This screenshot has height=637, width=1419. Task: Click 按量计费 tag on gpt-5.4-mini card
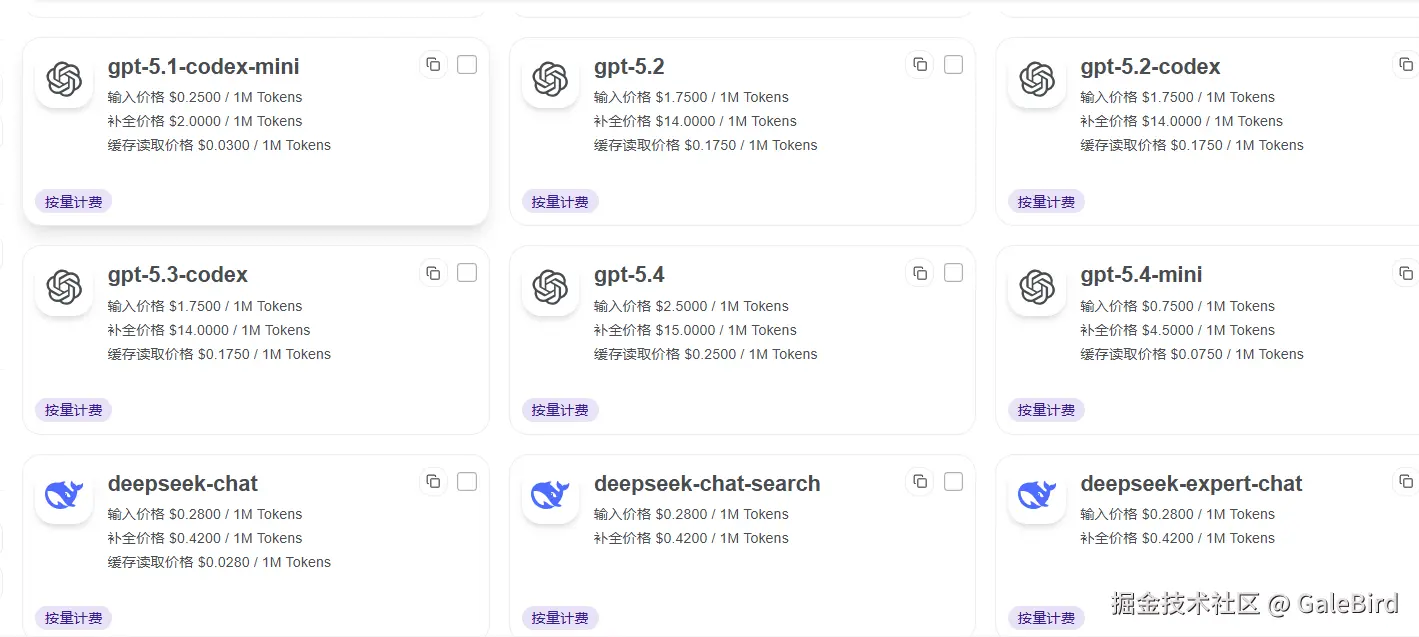(1046, 410)
